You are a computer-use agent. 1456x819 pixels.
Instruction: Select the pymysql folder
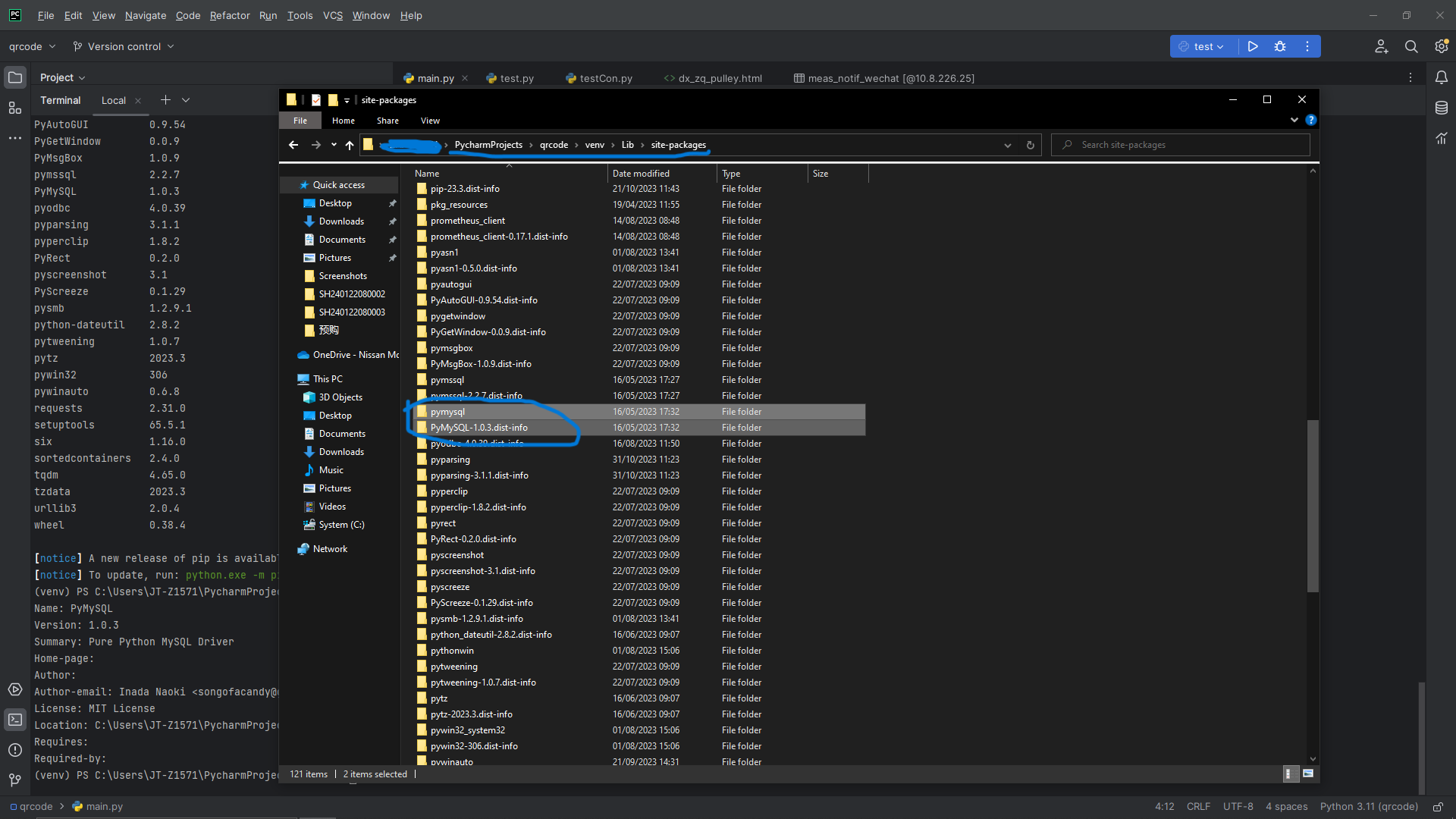click(639, 412)
